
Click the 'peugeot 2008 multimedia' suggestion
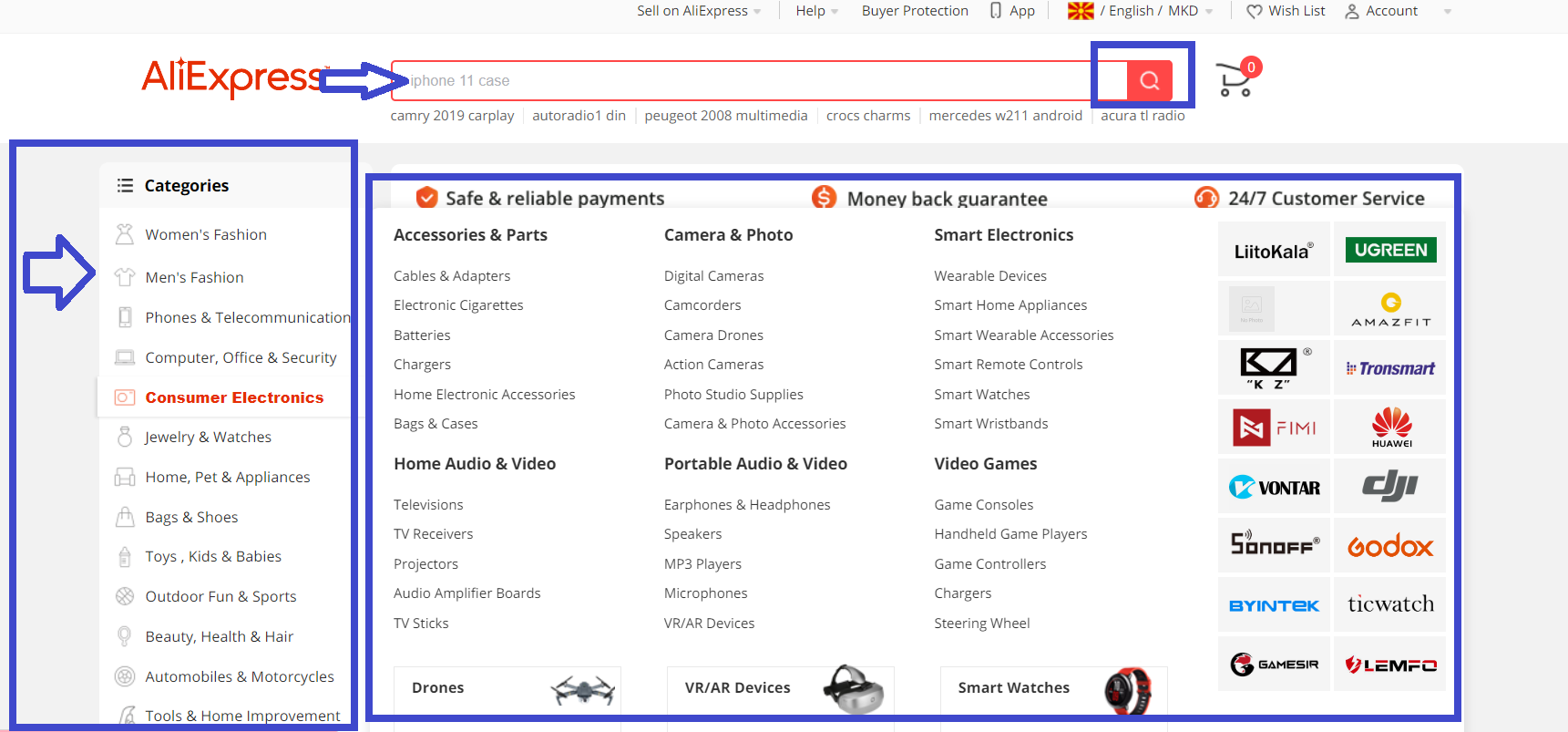[x=726, y=116]
